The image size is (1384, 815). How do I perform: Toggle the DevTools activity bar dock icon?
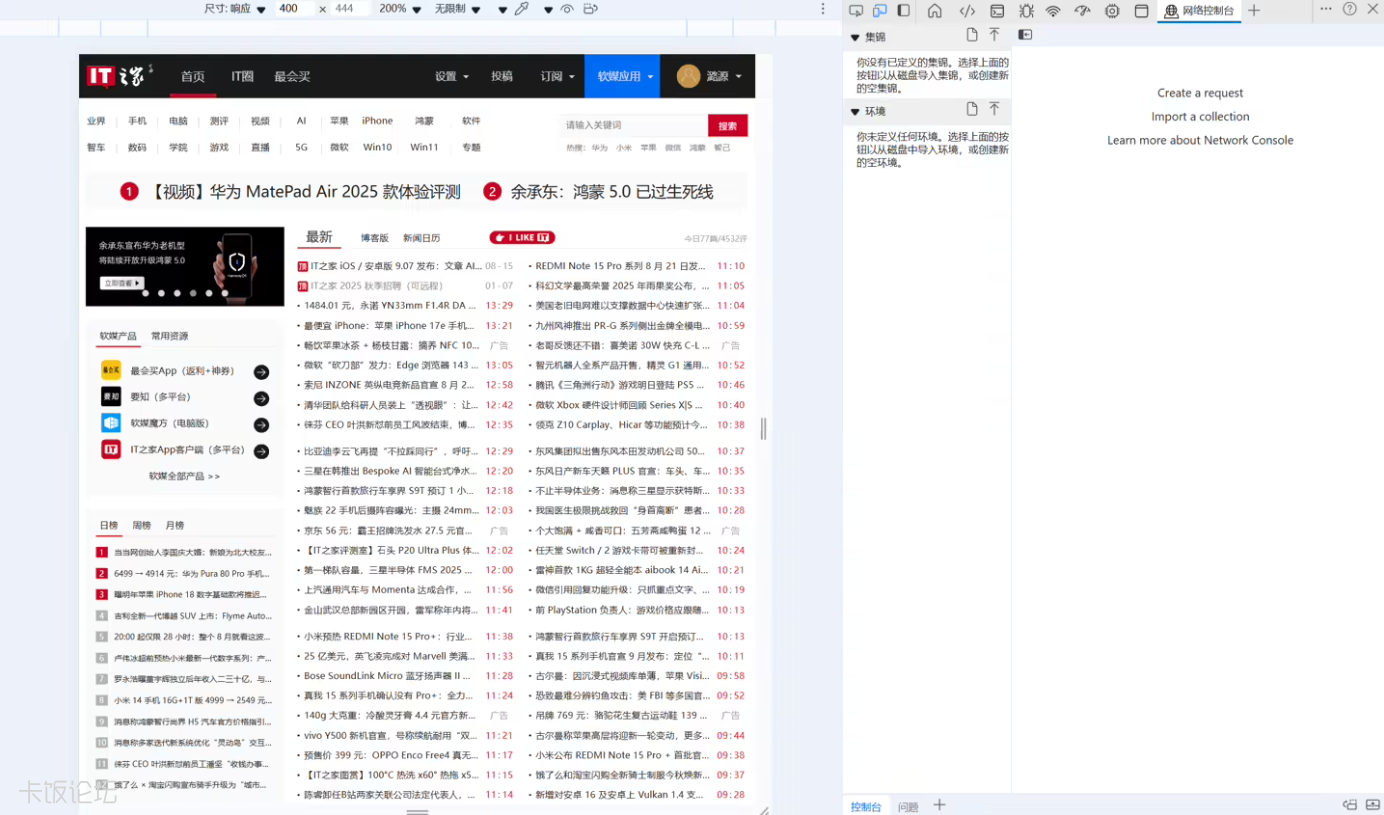pyautogui.click(x=904, y=10)
